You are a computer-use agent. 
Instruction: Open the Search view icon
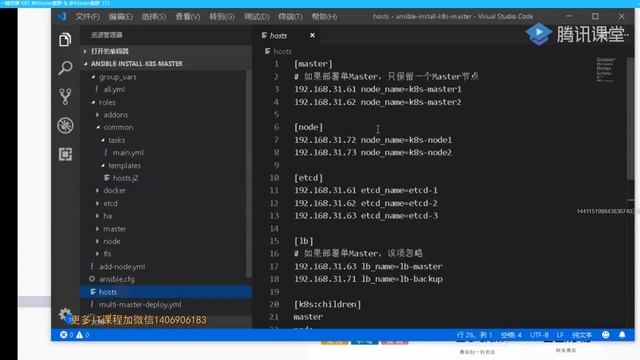point(65,68)
